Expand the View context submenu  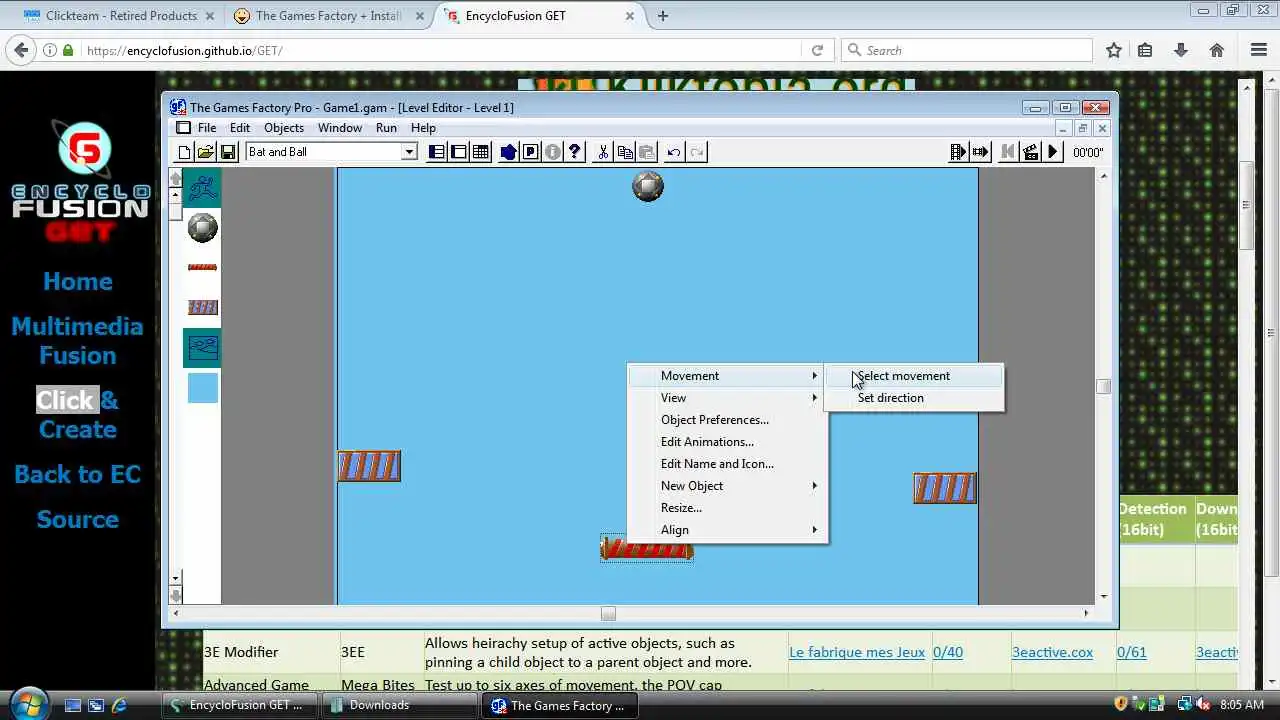pyautogui.click(x=726, y=398)
